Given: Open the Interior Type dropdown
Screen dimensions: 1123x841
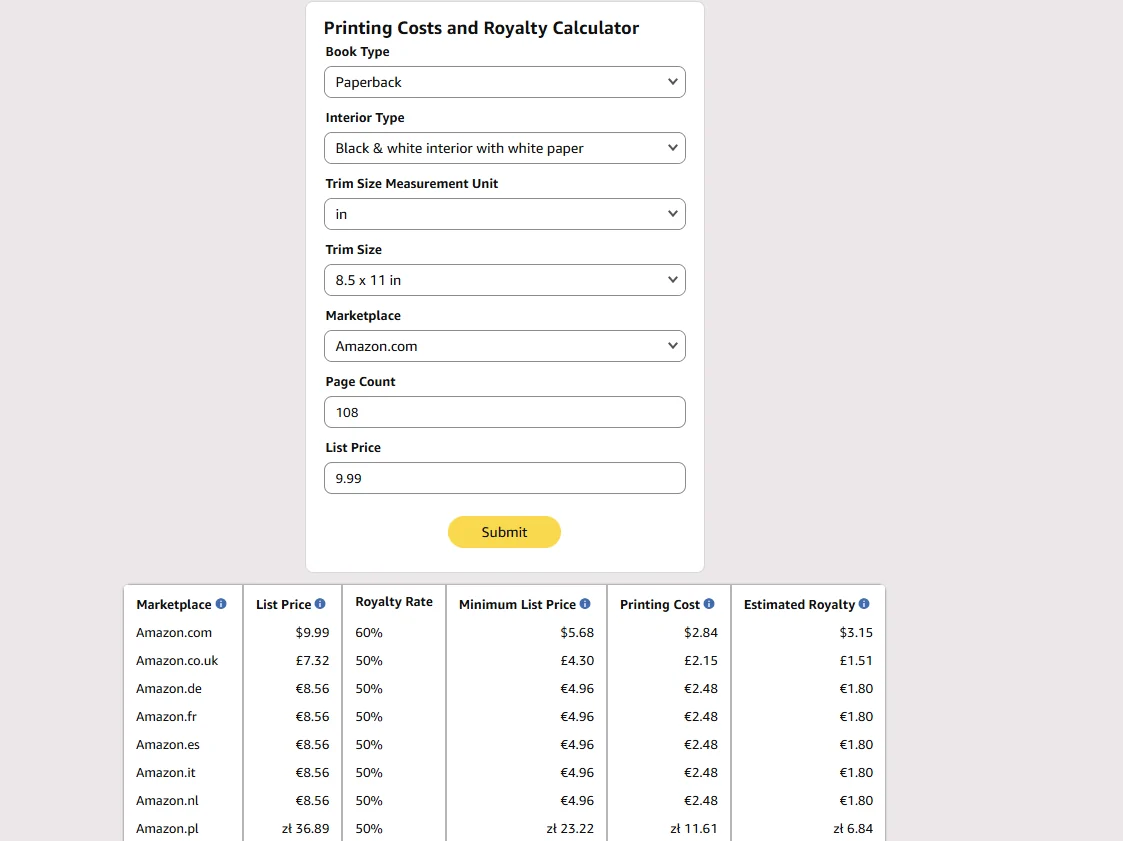Looking at the screenshot, I should (x=505, y=148).
